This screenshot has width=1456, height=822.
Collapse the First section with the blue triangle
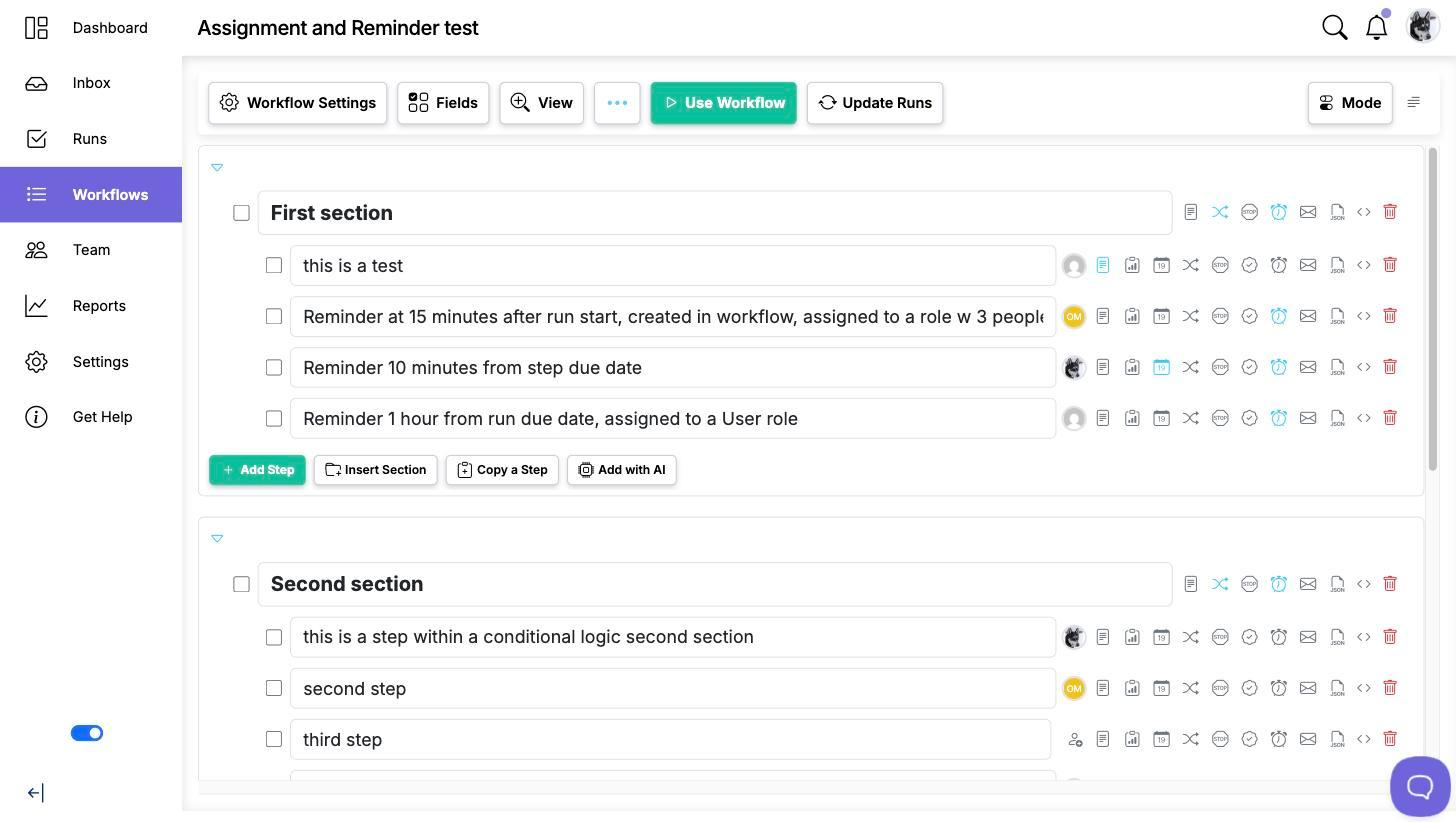[217, 167]
